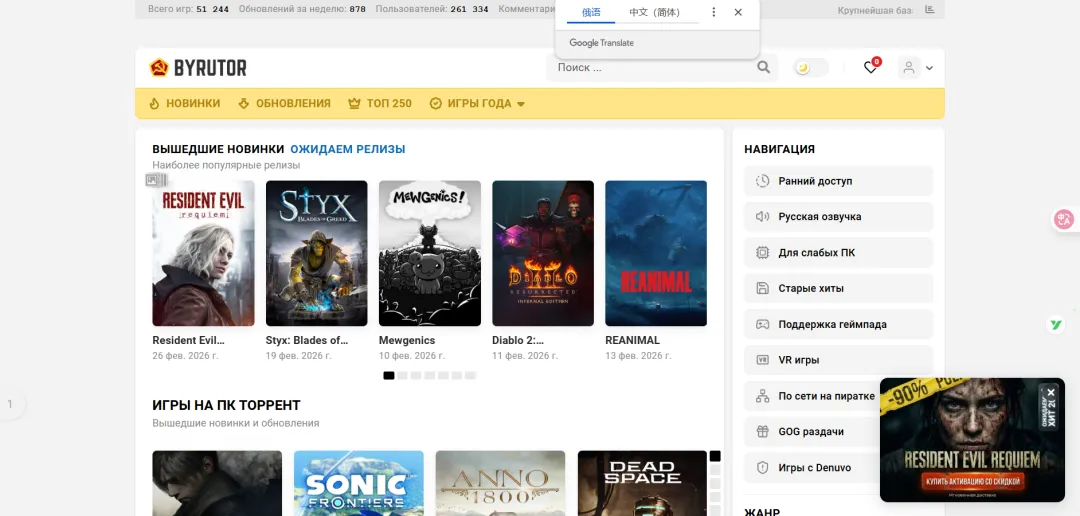Open Поддержка геймпада navigation item
The width and height of the screenshot is (1080, 516).
pyautogui.click(x=838, y=324)
